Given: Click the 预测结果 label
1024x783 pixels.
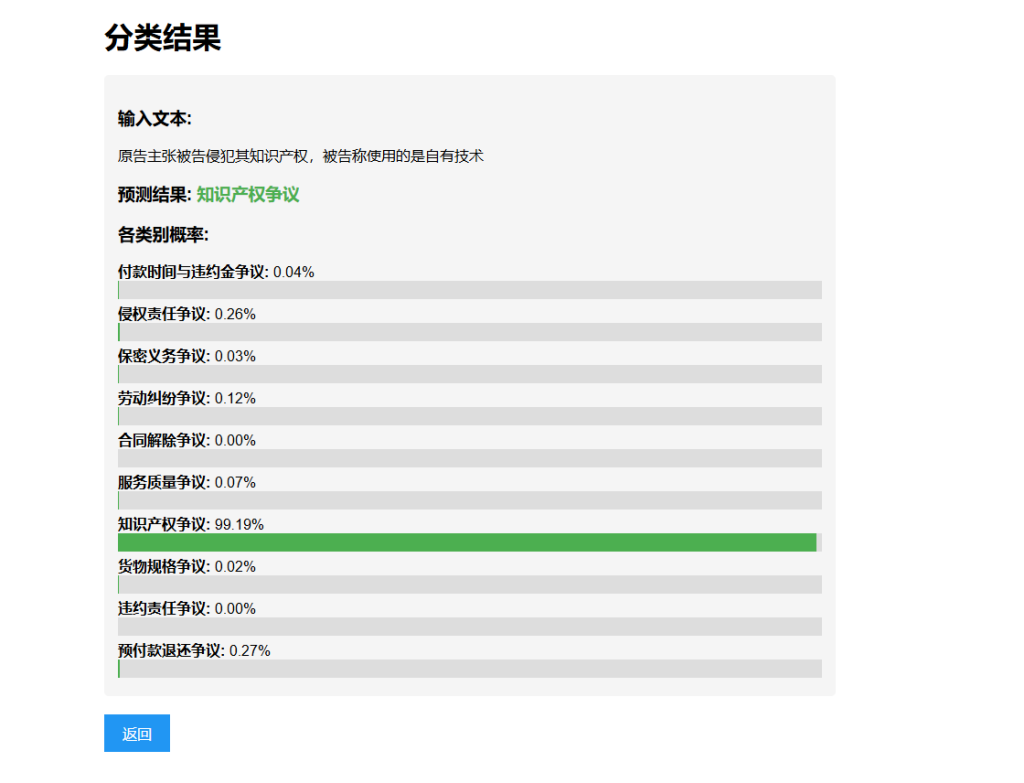Looking at the screenshot, I should [154, 195].
